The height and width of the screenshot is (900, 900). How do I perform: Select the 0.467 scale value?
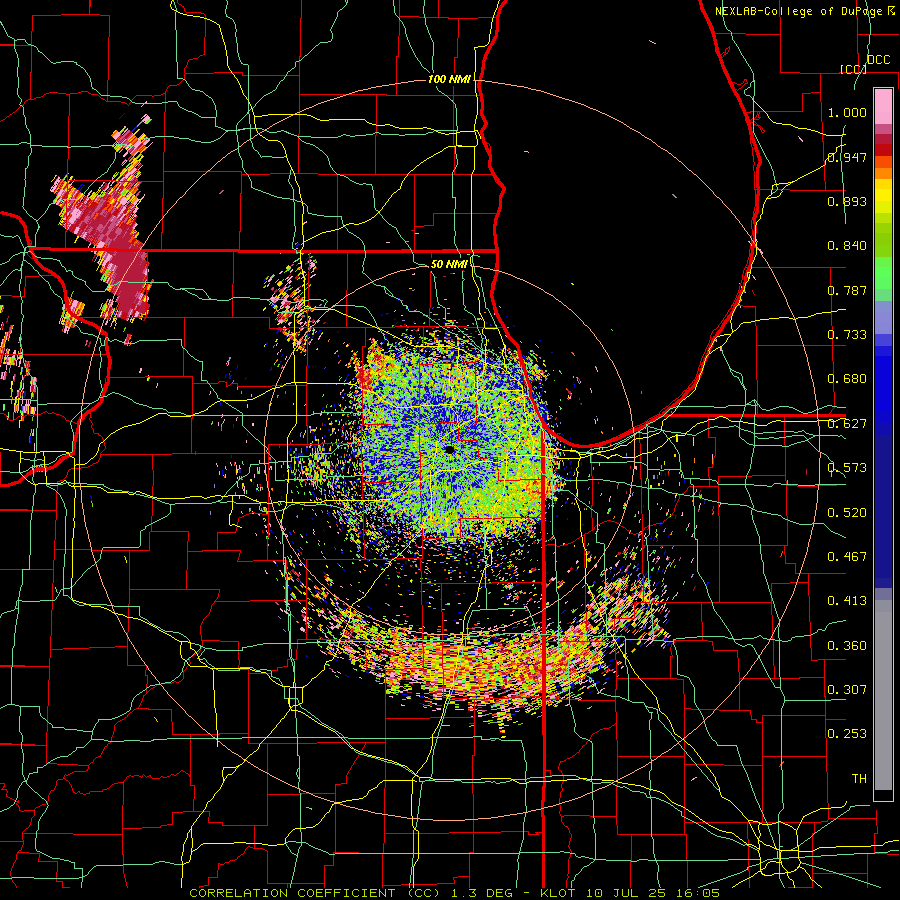click(847, 557)
